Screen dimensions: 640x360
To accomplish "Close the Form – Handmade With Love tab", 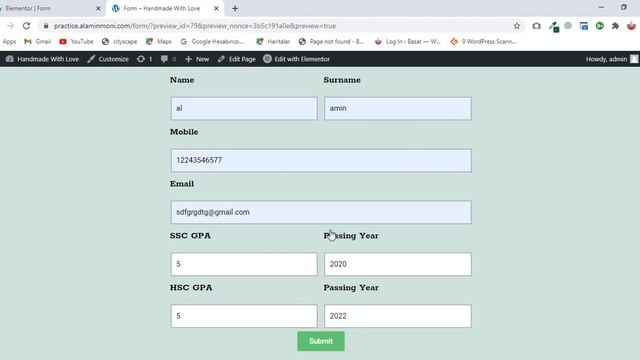I will coord(216,8).
